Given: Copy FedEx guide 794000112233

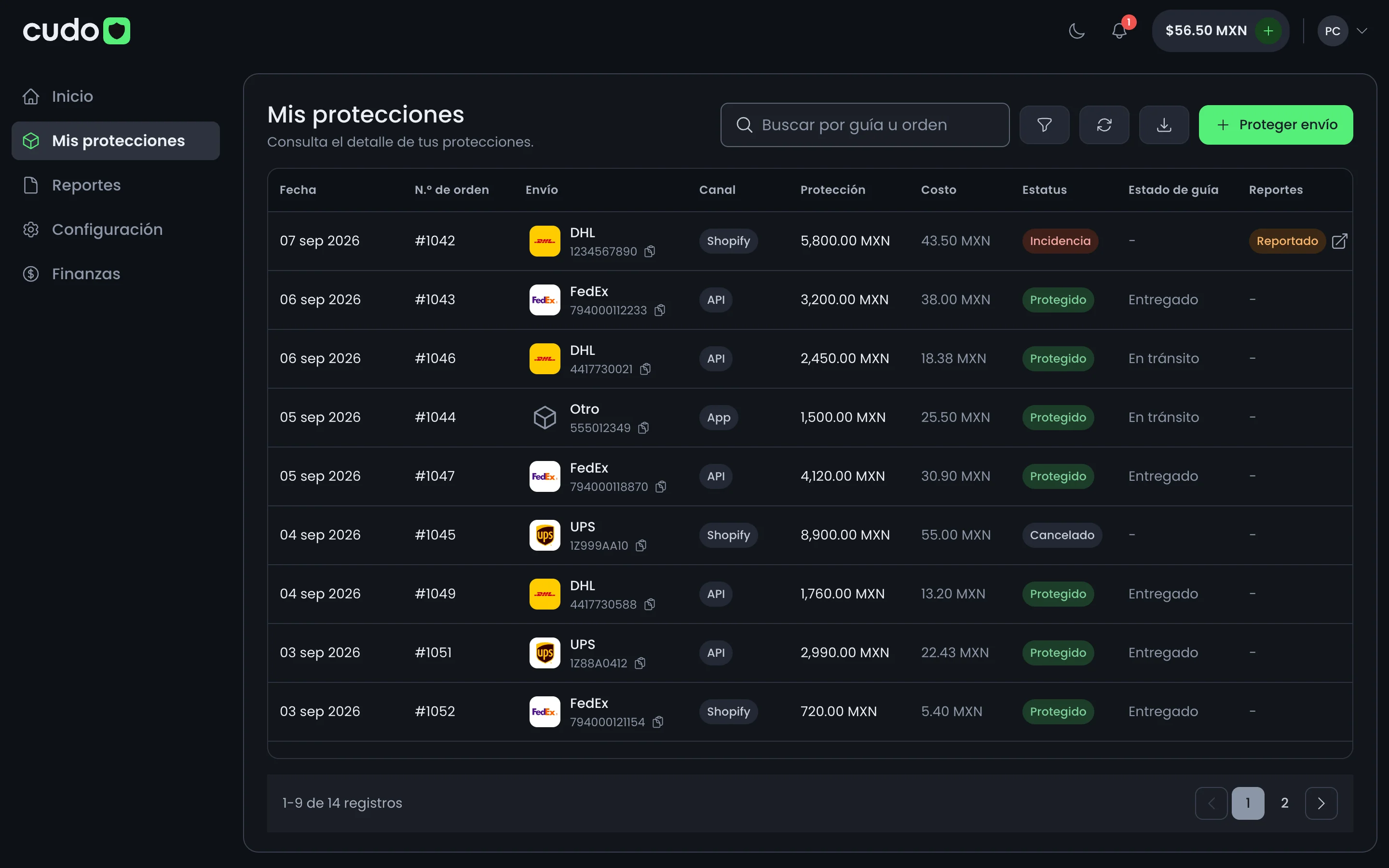Looking at the screenshot, I should [x=660, y=310].
